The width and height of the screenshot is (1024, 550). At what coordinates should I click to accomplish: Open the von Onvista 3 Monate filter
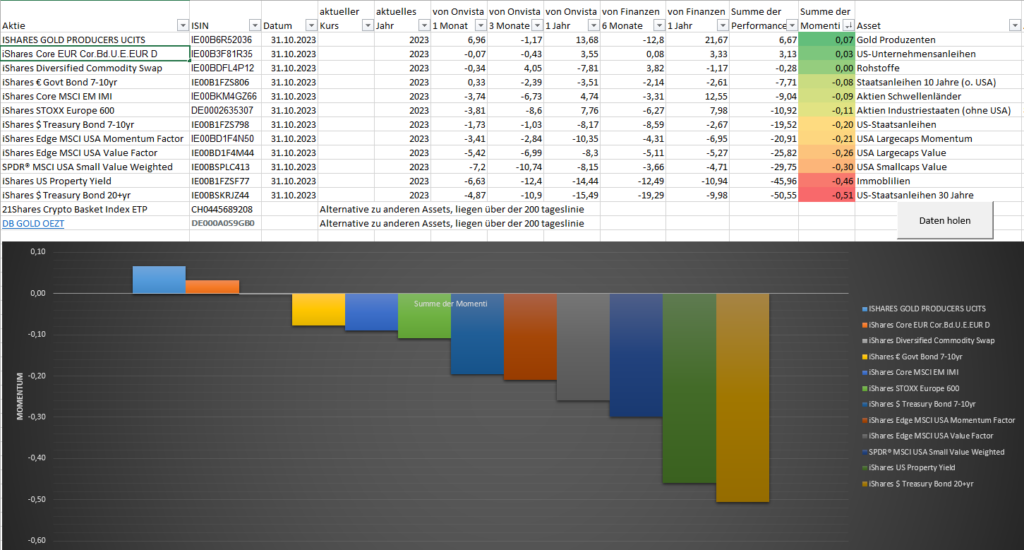pos(537,25)
